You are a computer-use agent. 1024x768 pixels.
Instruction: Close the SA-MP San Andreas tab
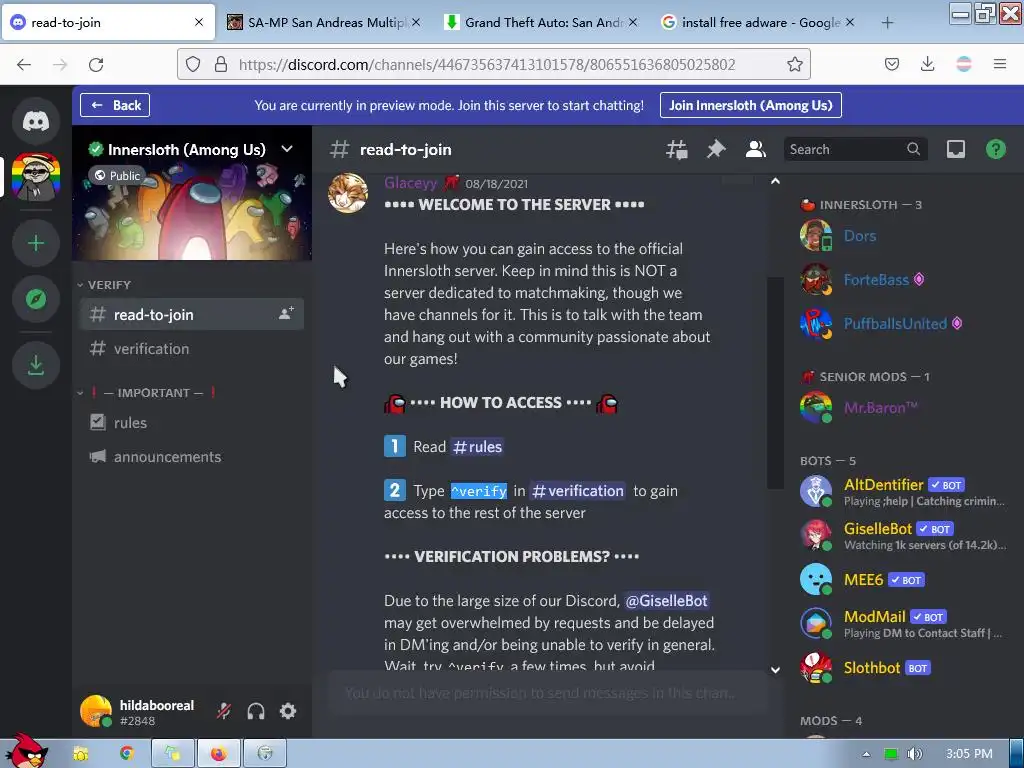(x=416, y=22)
